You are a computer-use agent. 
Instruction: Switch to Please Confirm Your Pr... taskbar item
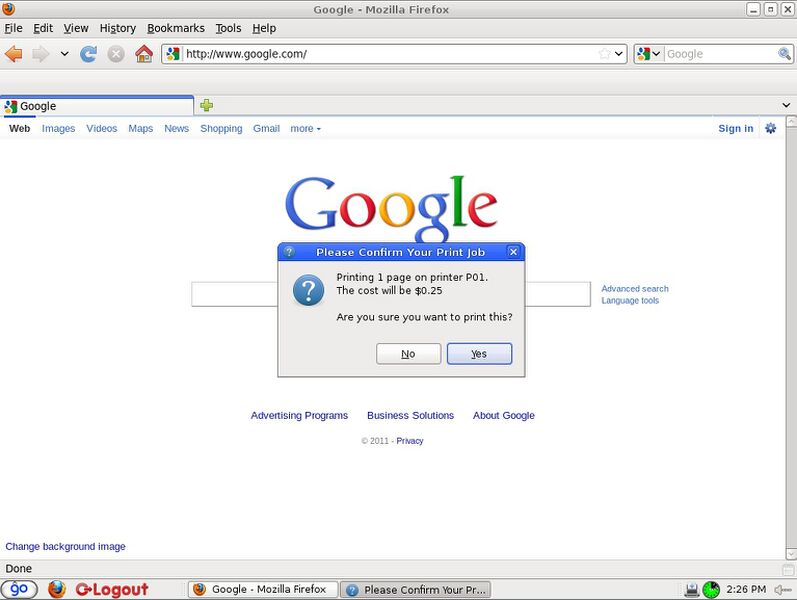pos(415,590)
